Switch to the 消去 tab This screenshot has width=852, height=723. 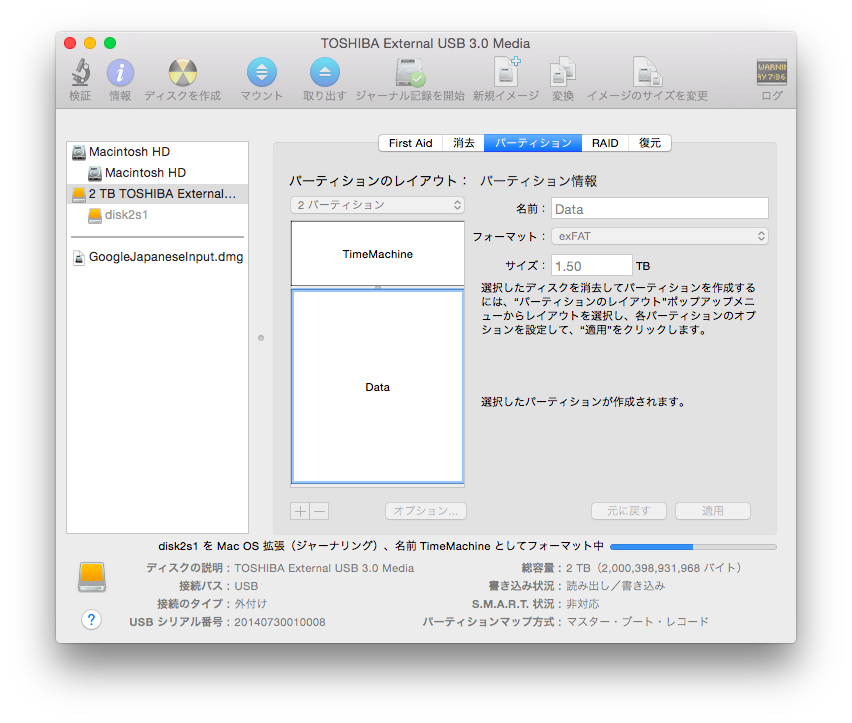pos(463,143)
